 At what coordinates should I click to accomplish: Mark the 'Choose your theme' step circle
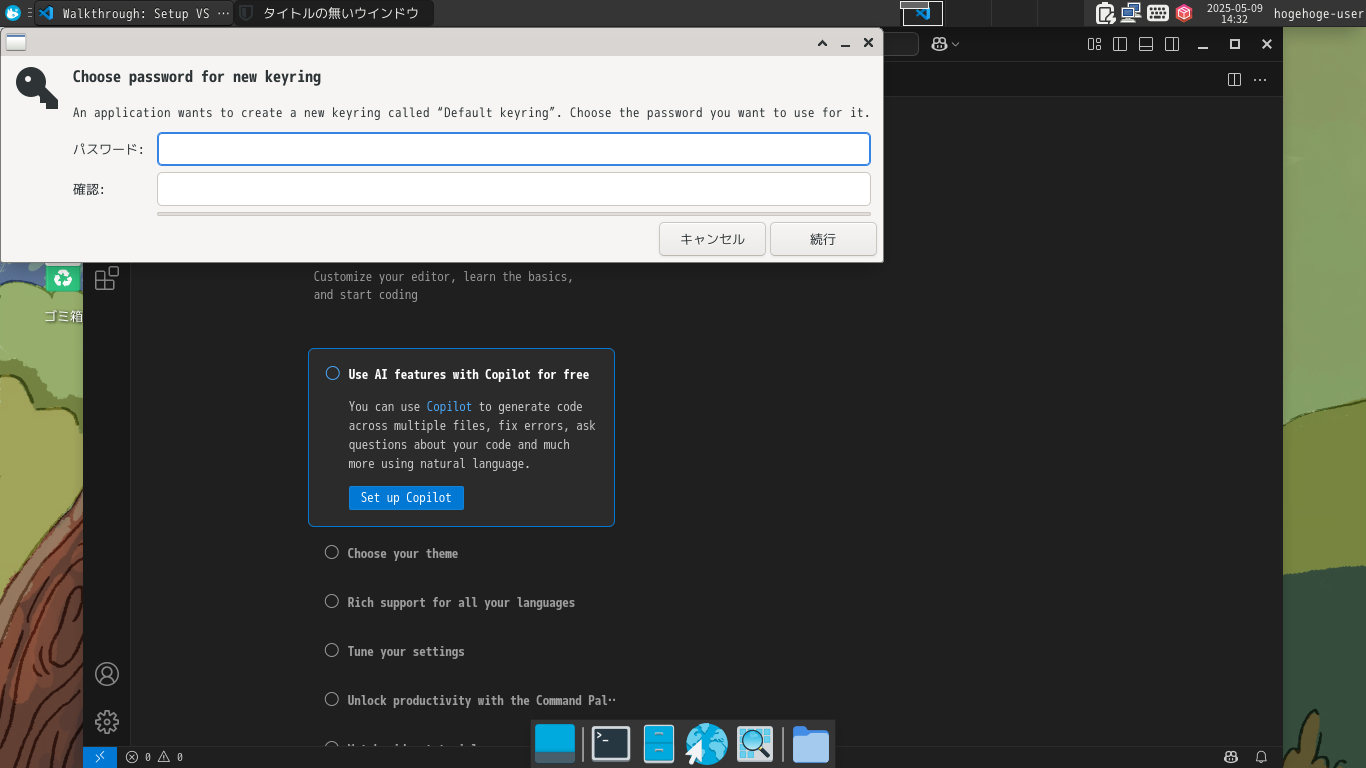click(x=332, y=552)
